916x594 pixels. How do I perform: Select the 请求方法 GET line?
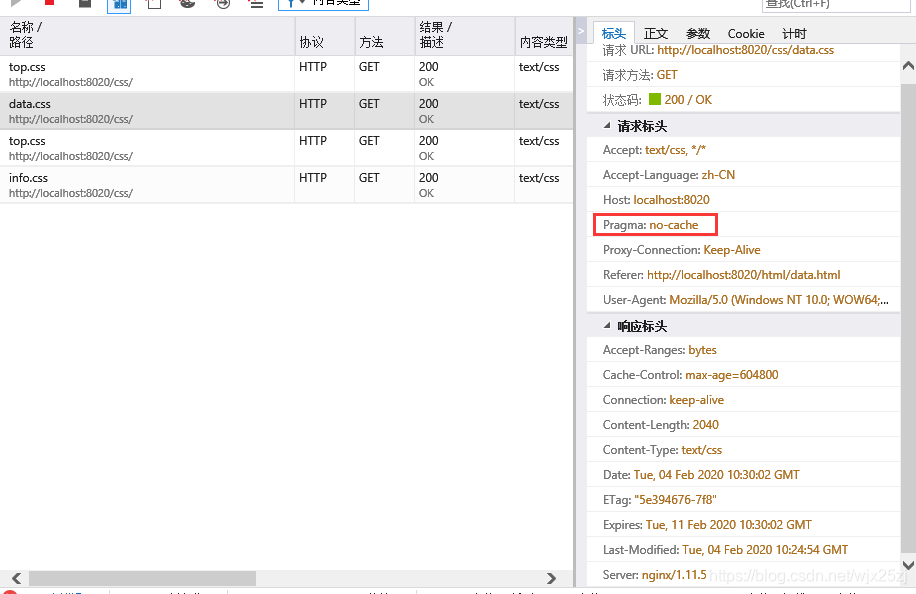point(743,75)
